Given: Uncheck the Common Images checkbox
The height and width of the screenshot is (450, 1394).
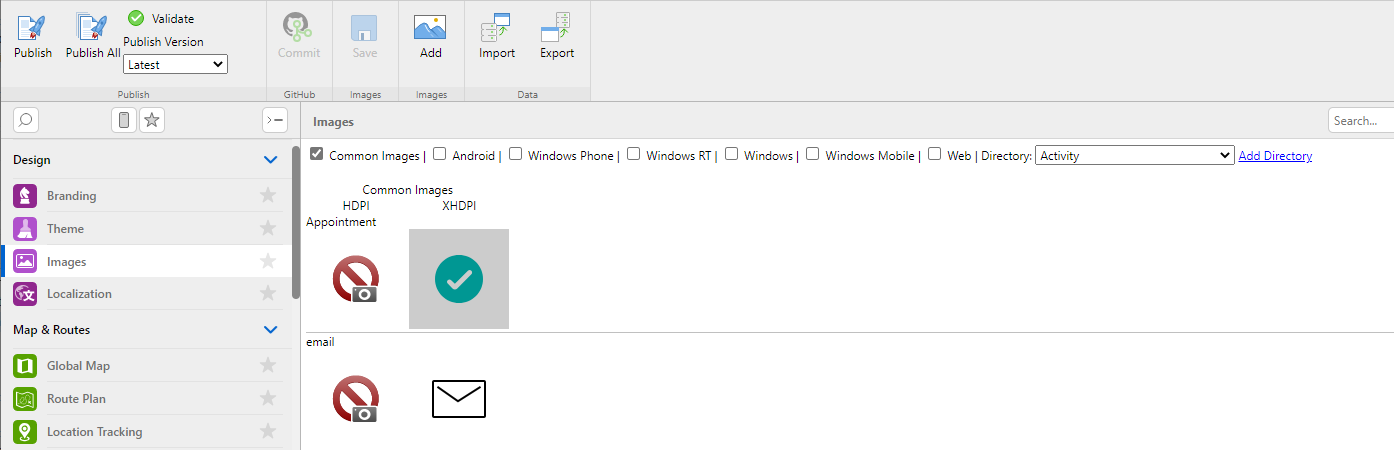Looking at the screenshot, I should pyautogui.click(x=317, y=154).
